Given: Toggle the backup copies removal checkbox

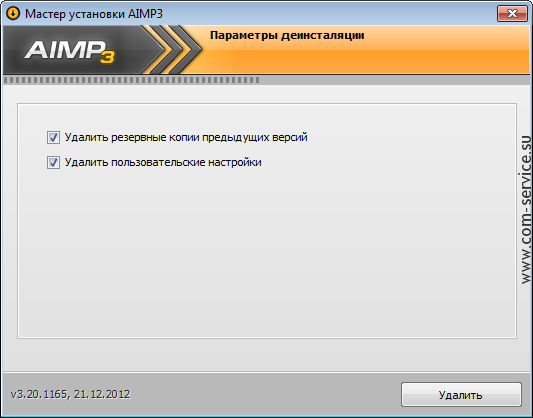Looking at the screenshot, I should 53,138.
